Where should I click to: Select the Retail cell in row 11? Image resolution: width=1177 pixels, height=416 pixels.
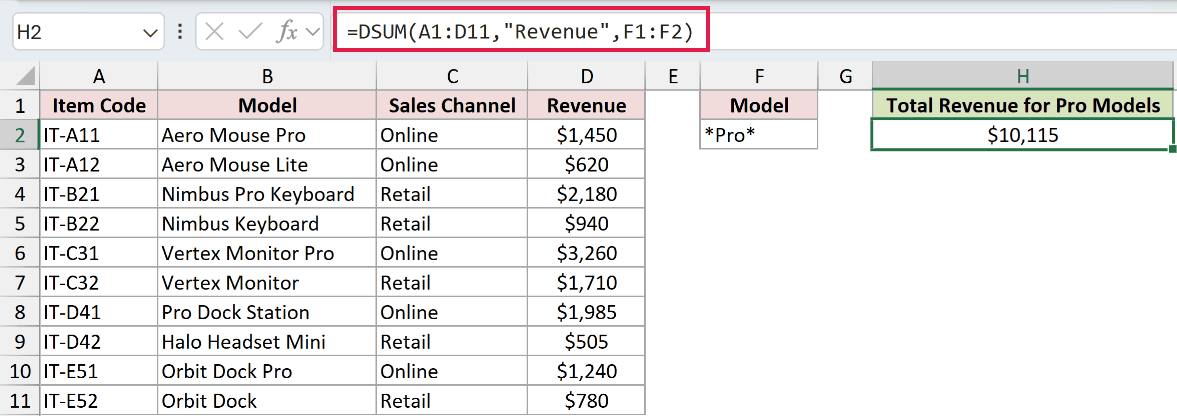click(x=452, y=401)
